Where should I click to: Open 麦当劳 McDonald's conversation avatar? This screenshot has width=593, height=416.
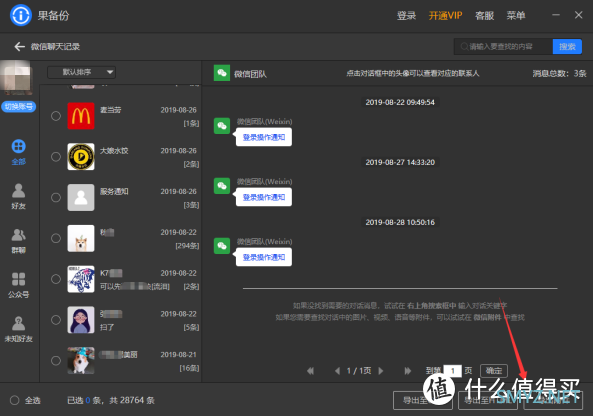pyautogui.click(x=81, y=116)
